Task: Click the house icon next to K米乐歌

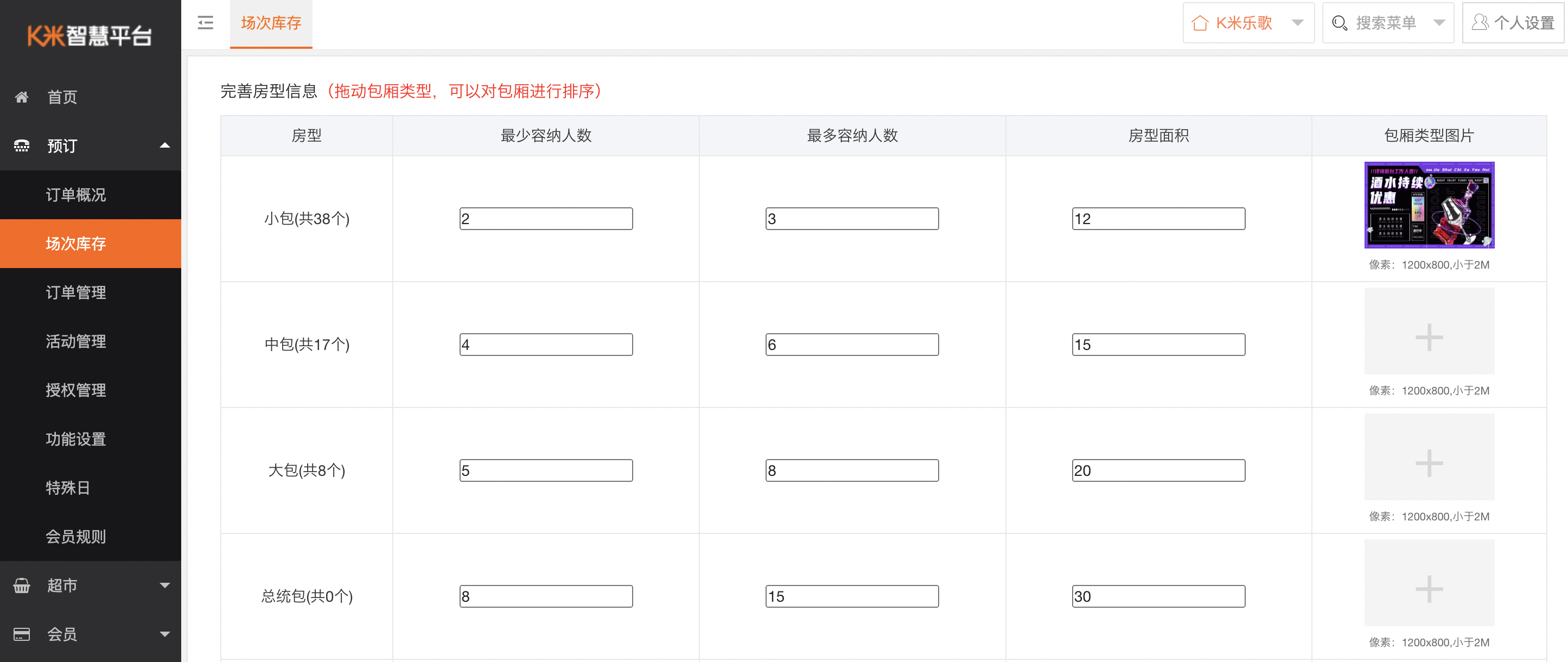Action: tap(1200, 23)
